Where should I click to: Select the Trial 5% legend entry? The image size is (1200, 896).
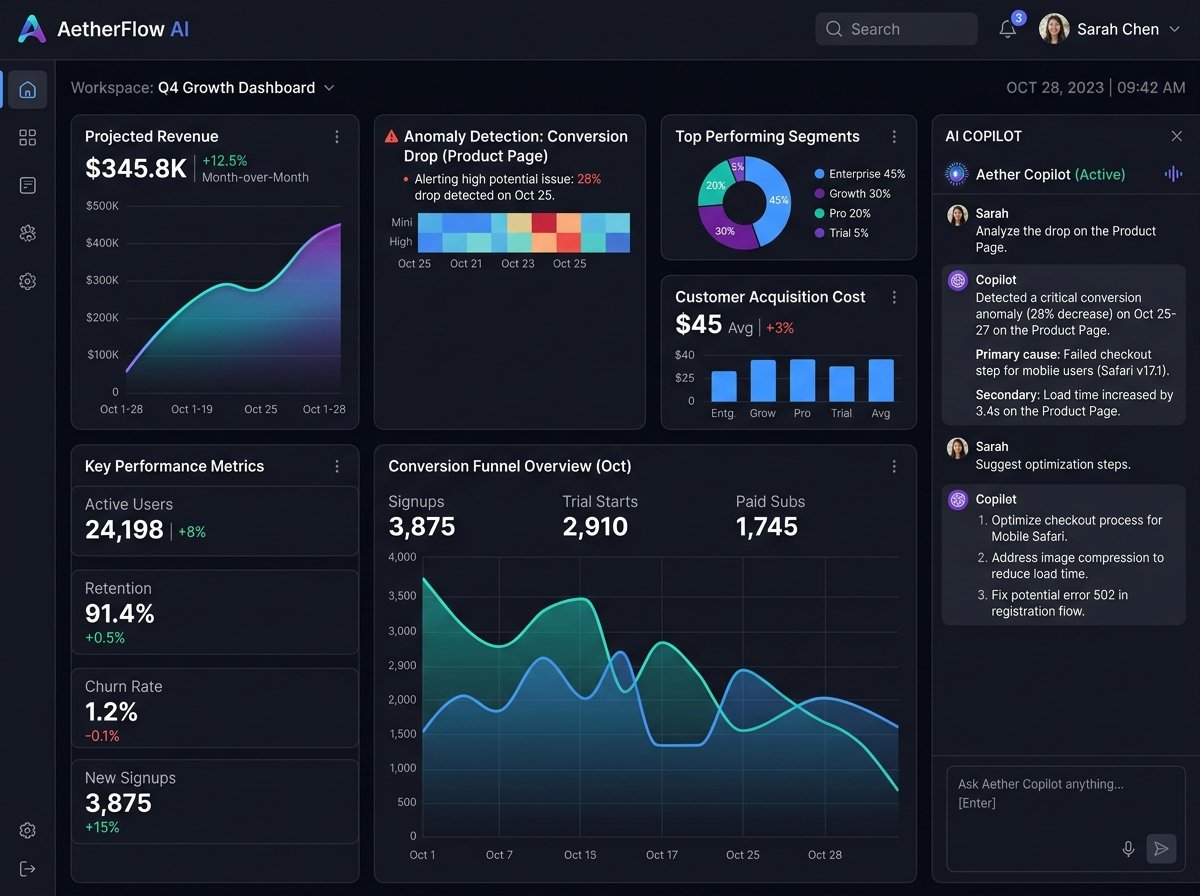(841, 233)
